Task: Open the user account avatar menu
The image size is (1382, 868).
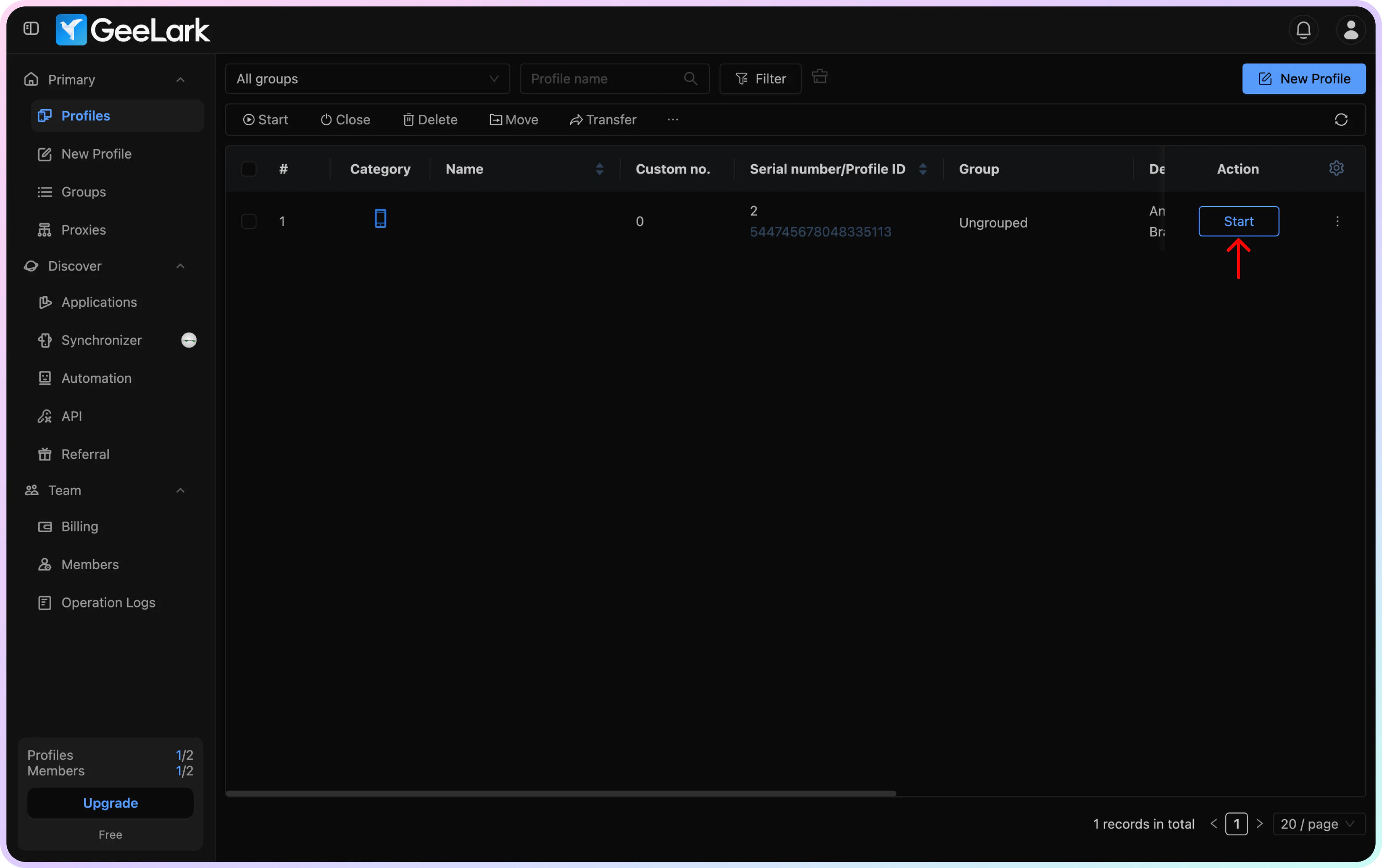Action: (x=1351, y=30)
